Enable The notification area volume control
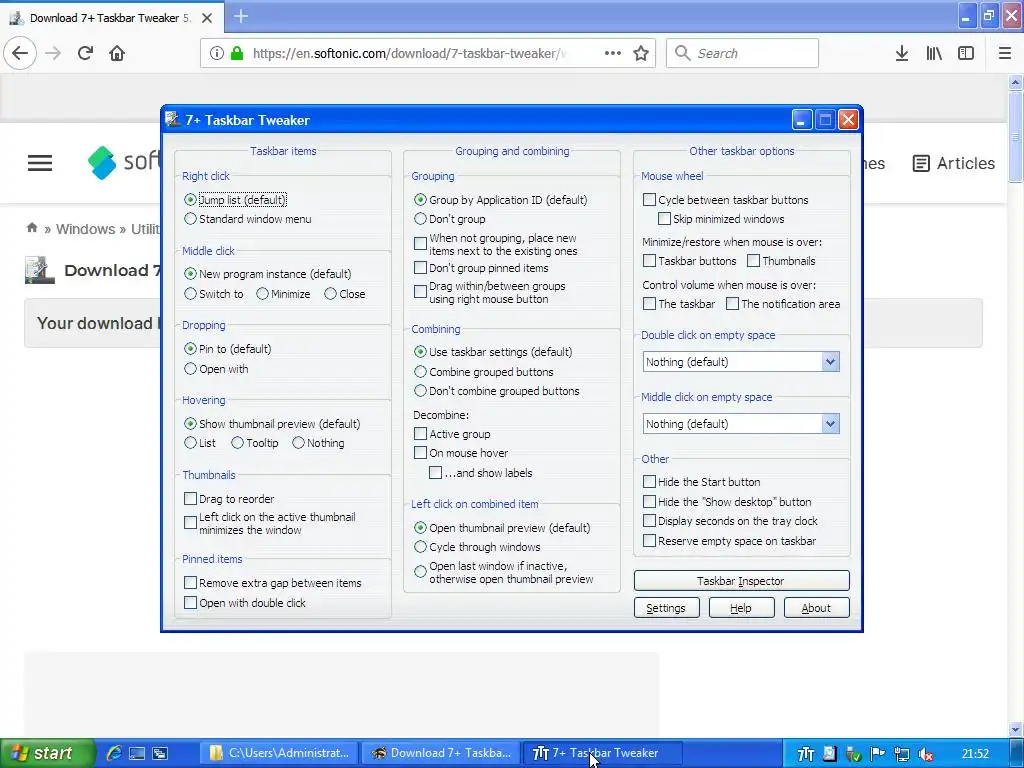Screen dimensions: 1024x768 [x=732, y=304]
